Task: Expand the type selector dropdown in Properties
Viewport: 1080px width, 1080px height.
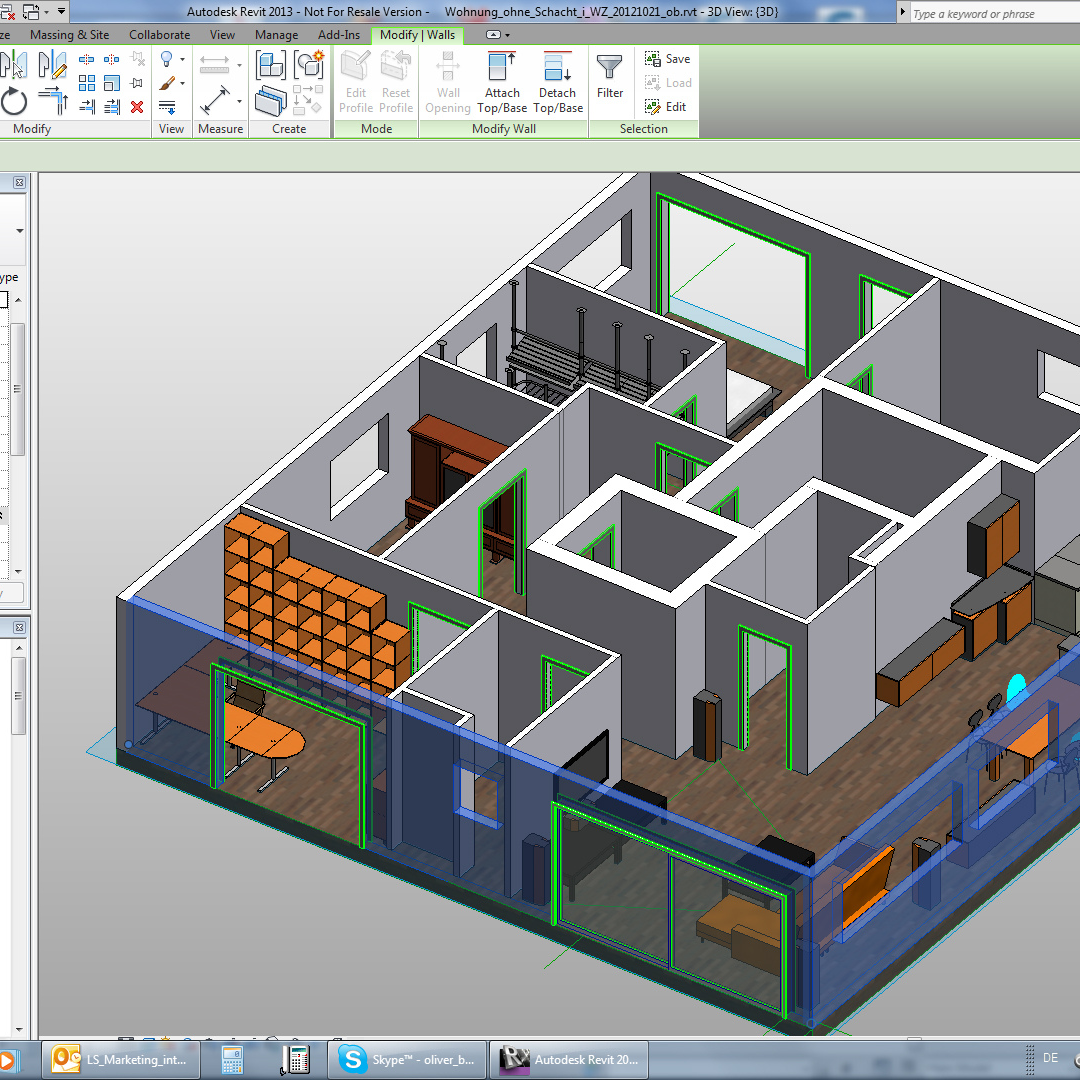Action: 19,231
